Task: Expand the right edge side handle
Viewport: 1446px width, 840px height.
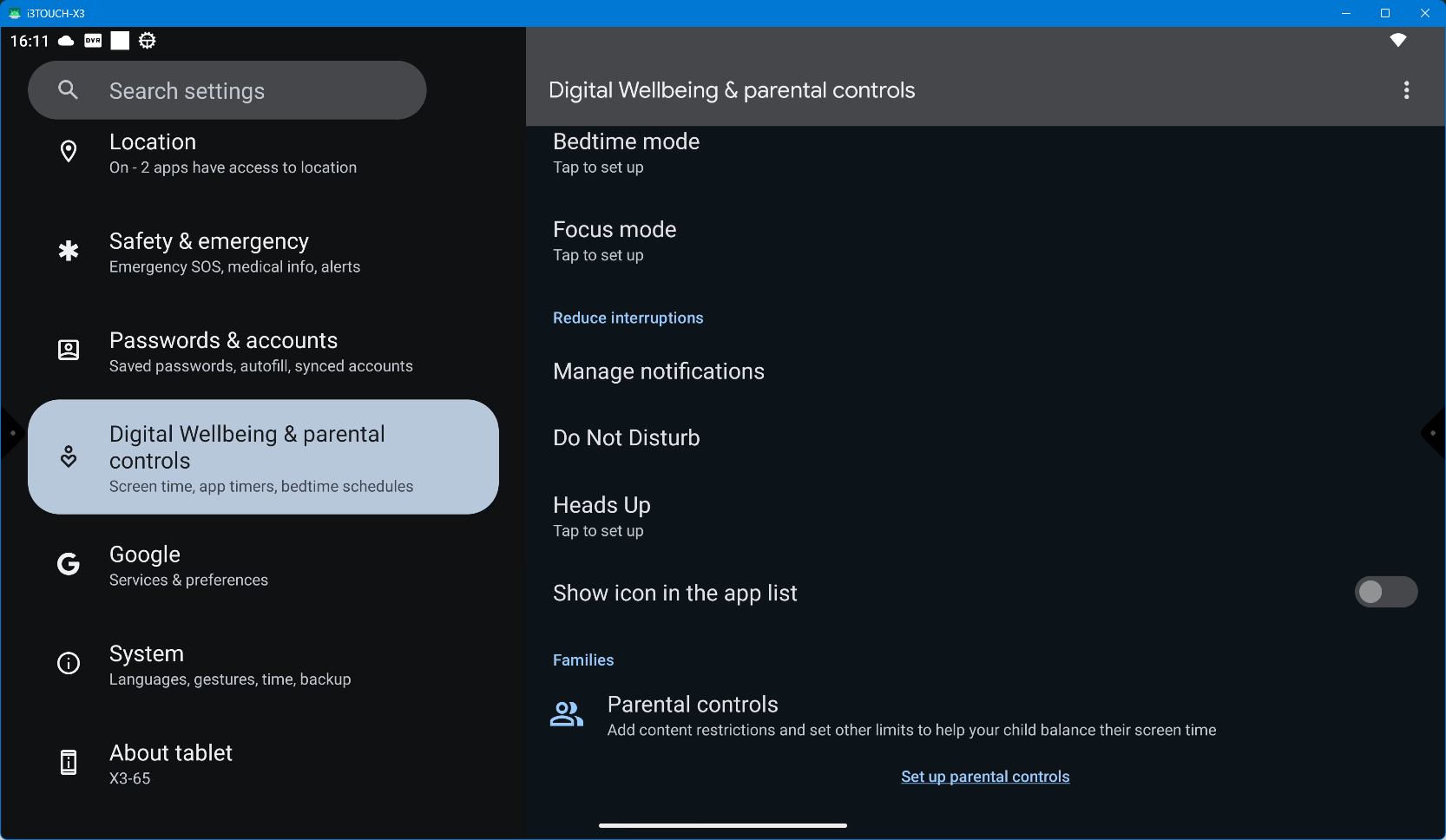Action: (x=1434, y=432)
